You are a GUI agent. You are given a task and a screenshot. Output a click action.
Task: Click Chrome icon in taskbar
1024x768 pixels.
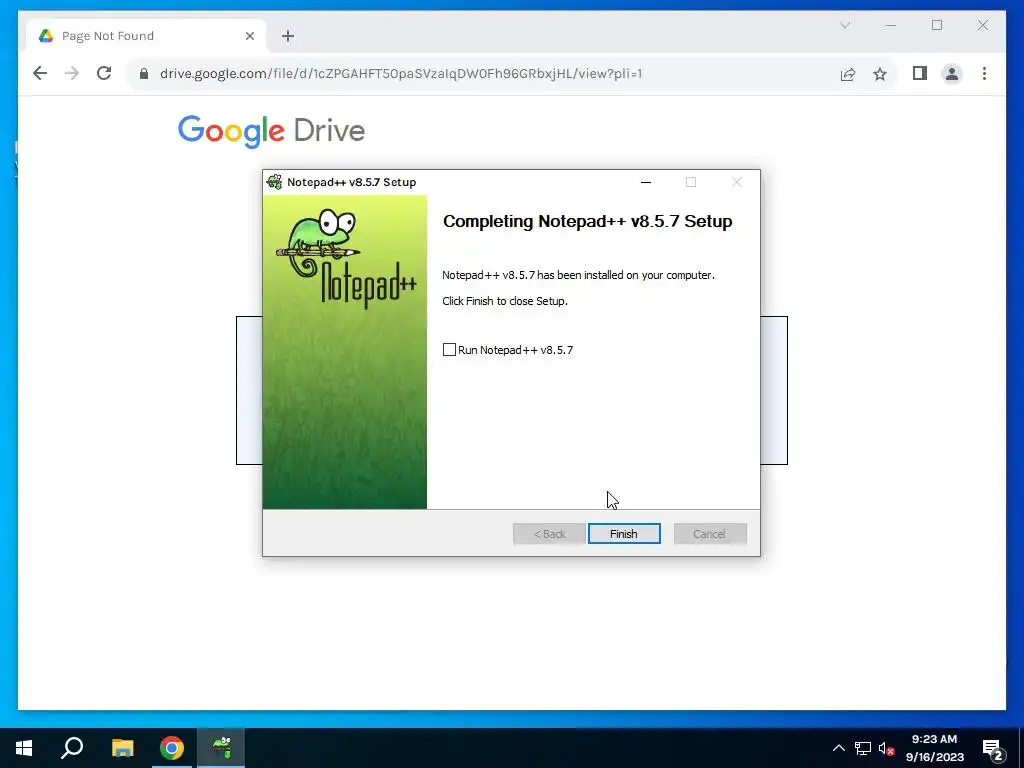(x=172, y=748)
